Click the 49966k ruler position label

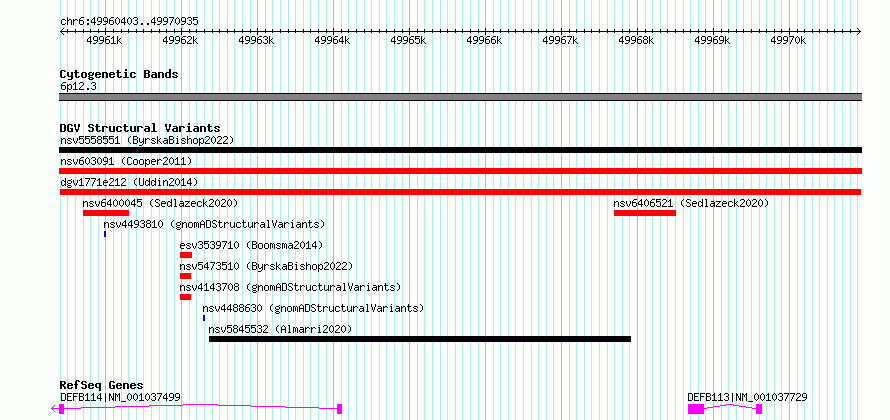(485, 40)
